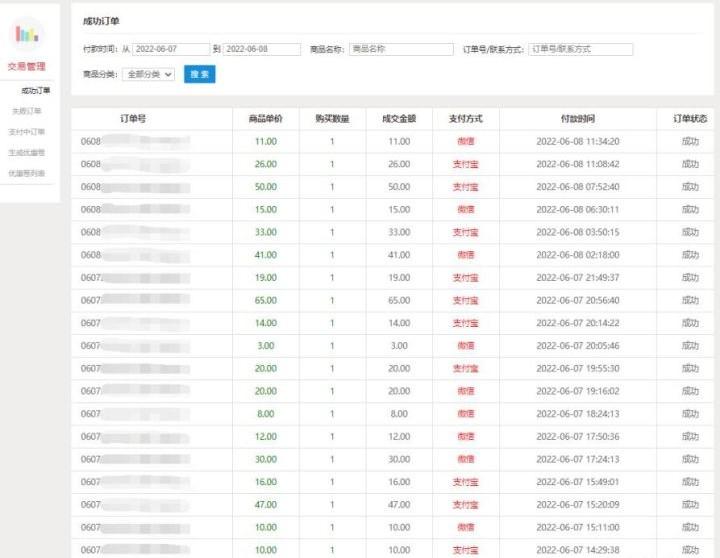Viewport: 720px width, 558px height.
Task: Click the 付款时间 column header
Action: tap(578, 118)
